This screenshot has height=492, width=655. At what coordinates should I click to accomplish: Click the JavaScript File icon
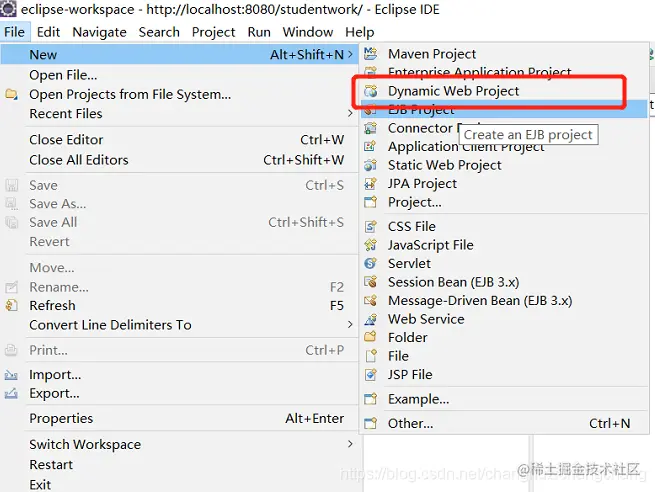(x=371, y=245)
